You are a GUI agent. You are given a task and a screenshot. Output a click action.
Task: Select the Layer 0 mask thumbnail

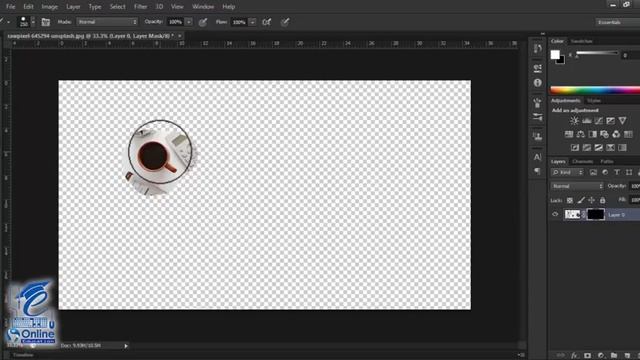pos(596,214)
